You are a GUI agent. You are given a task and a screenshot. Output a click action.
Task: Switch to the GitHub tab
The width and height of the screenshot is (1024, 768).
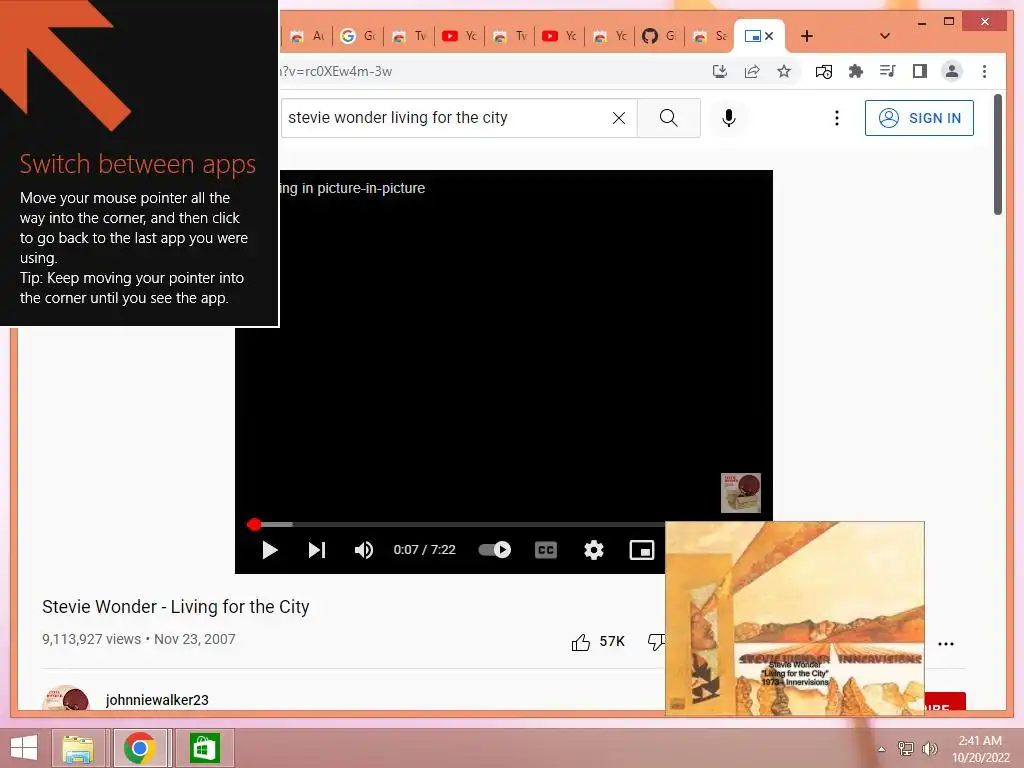click(660, 36)
